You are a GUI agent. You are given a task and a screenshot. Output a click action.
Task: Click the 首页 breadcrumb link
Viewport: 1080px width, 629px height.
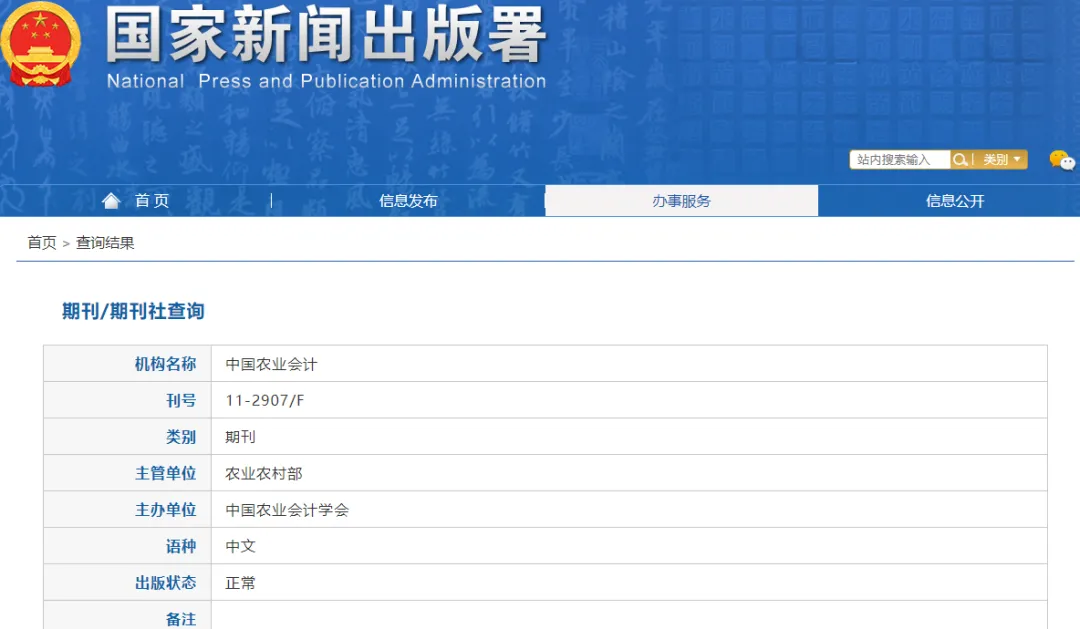pos(42,243)
